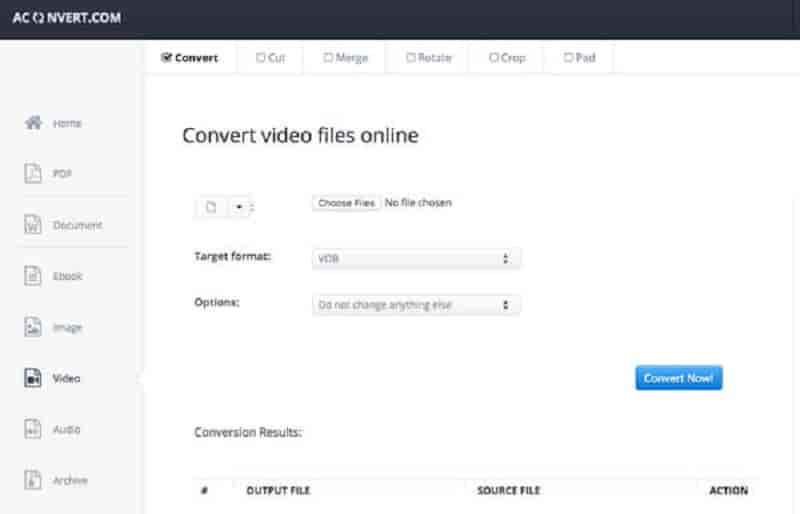Viewport: 800px width, 514px height.
Task: Open the PDF converter icon
Action: (x=33, y=174)
